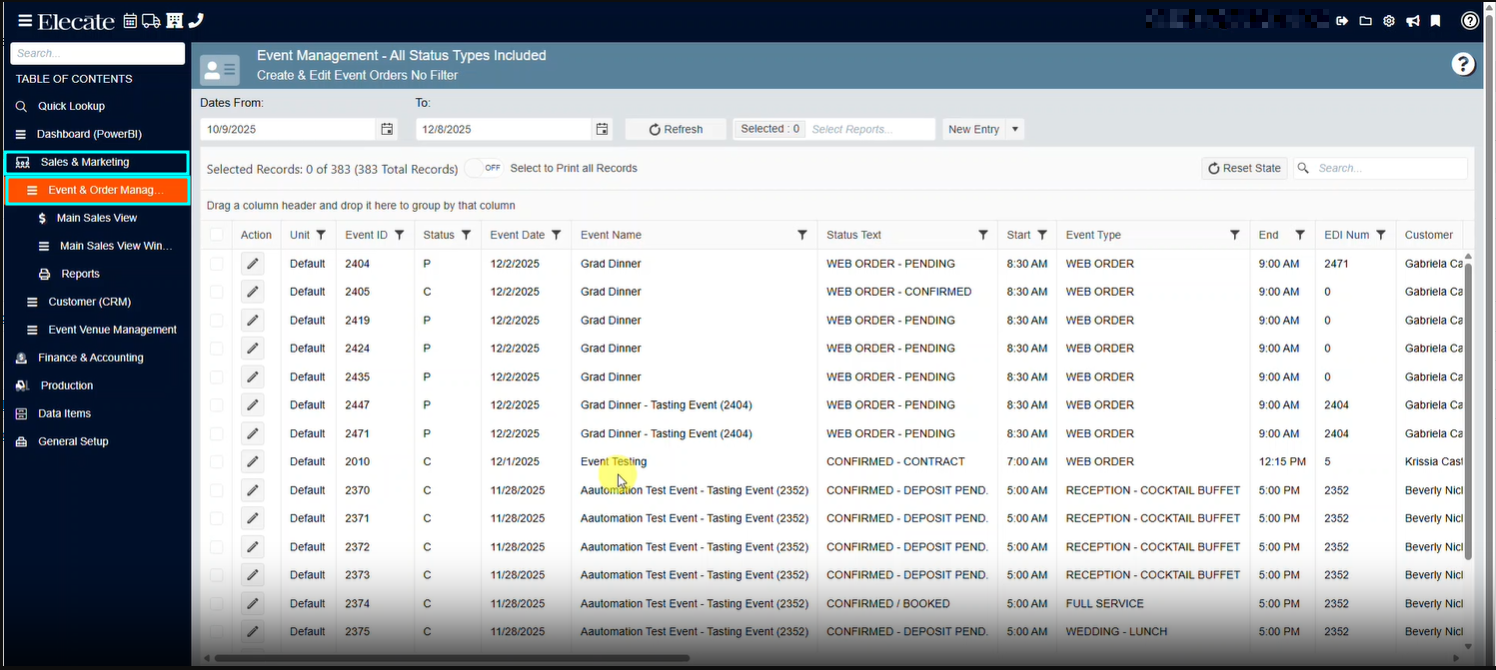The width and height of the screenshot is (1496, 670).
Task: Click the edit pencil for event 2010
Action: coord(252,462)
